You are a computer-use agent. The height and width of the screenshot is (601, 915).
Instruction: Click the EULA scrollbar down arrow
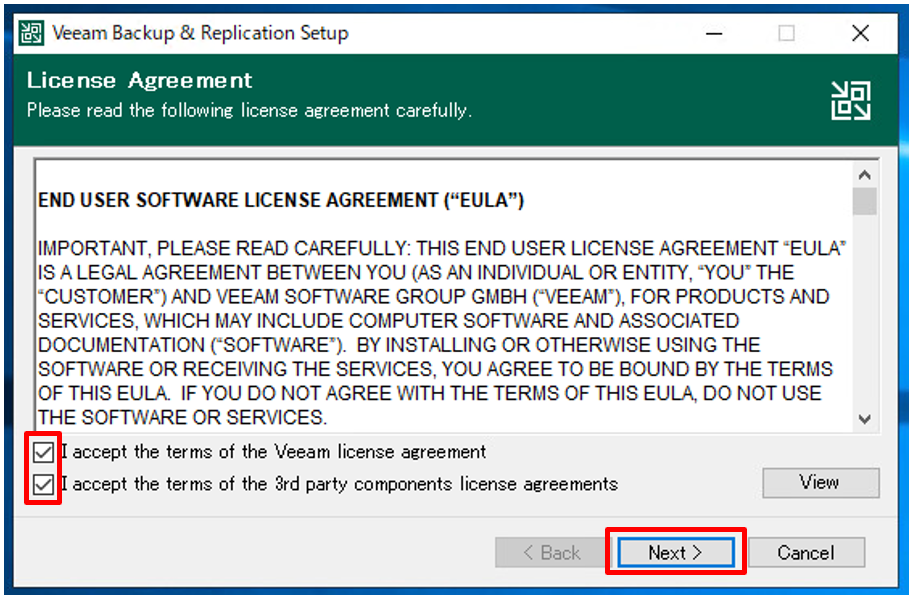864,419
